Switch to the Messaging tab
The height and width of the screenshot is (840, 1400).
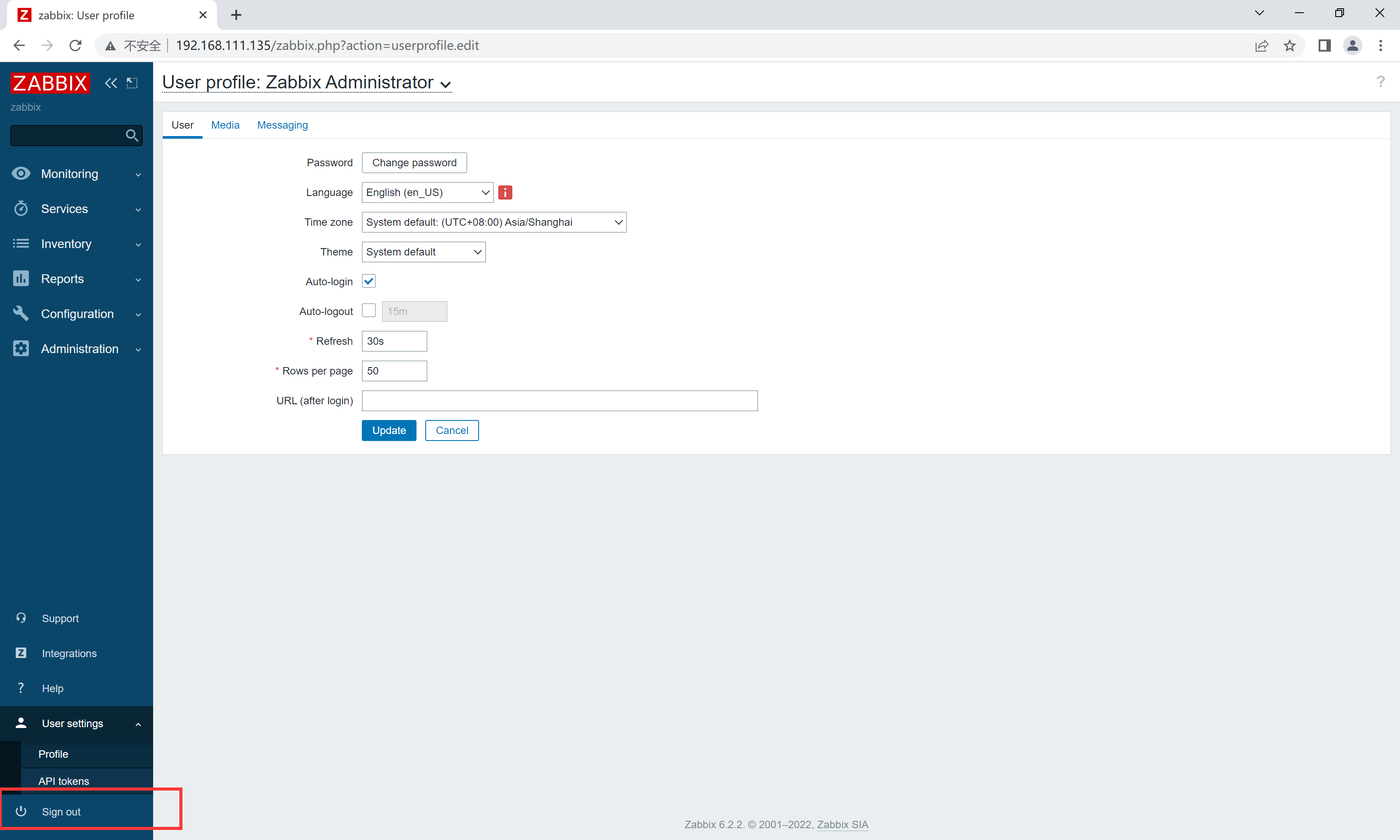pyautogui.click(x=282, y=125)
